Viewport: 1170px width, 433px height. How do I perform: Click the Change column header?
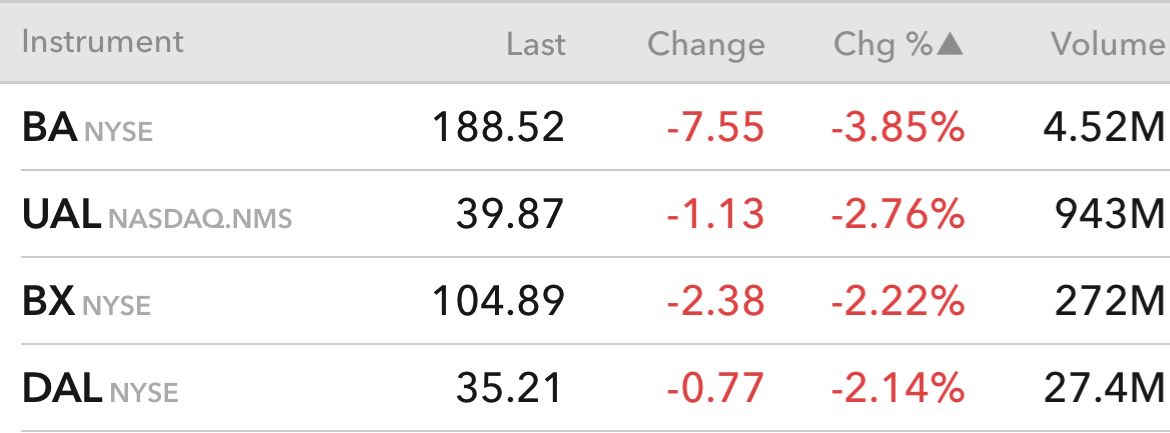click(x=706, y=45)
